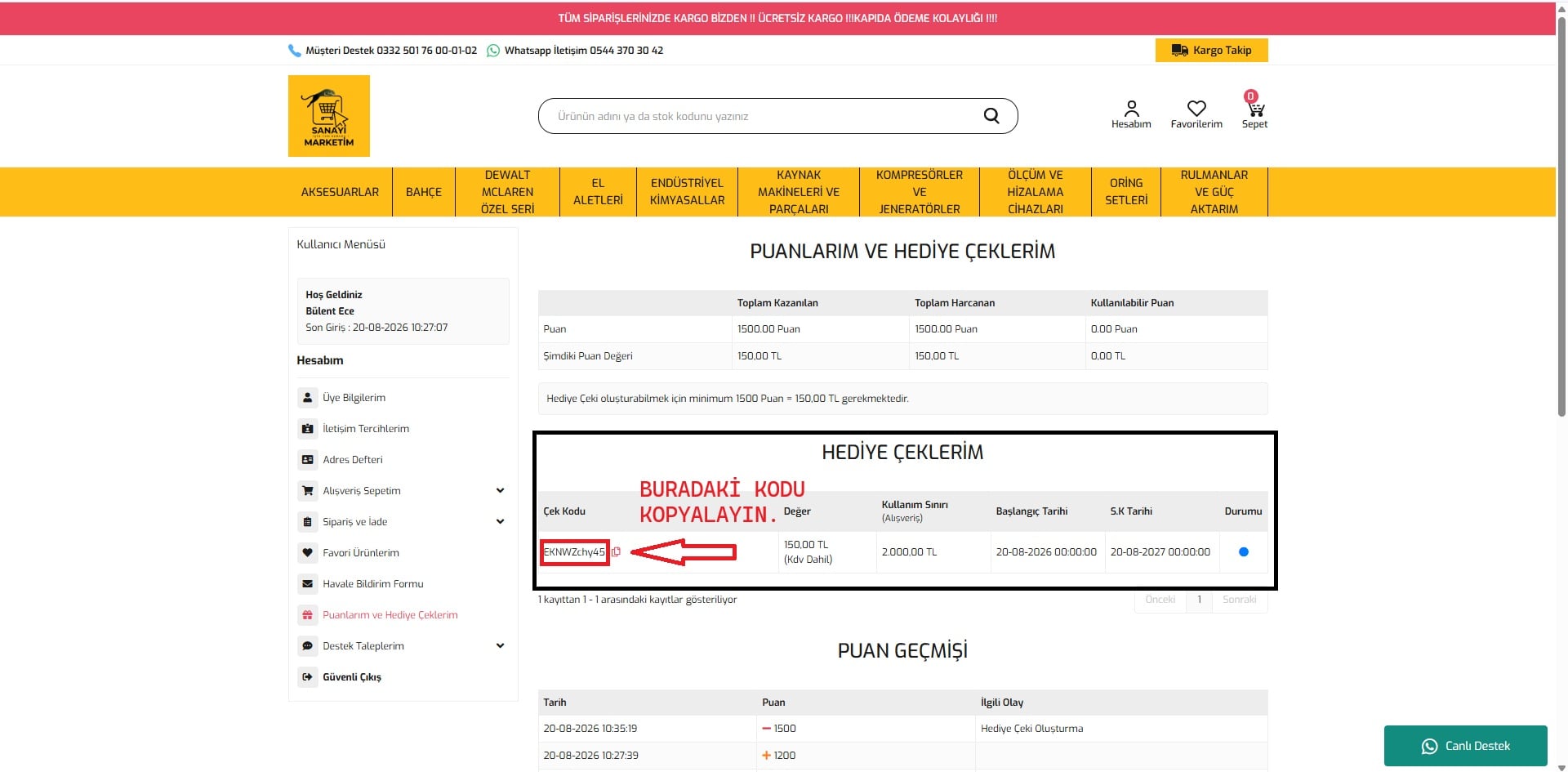Open Puanlarım ve Hediye Çeklerim link
The image size is (1568, 772).
pos(390,615)
